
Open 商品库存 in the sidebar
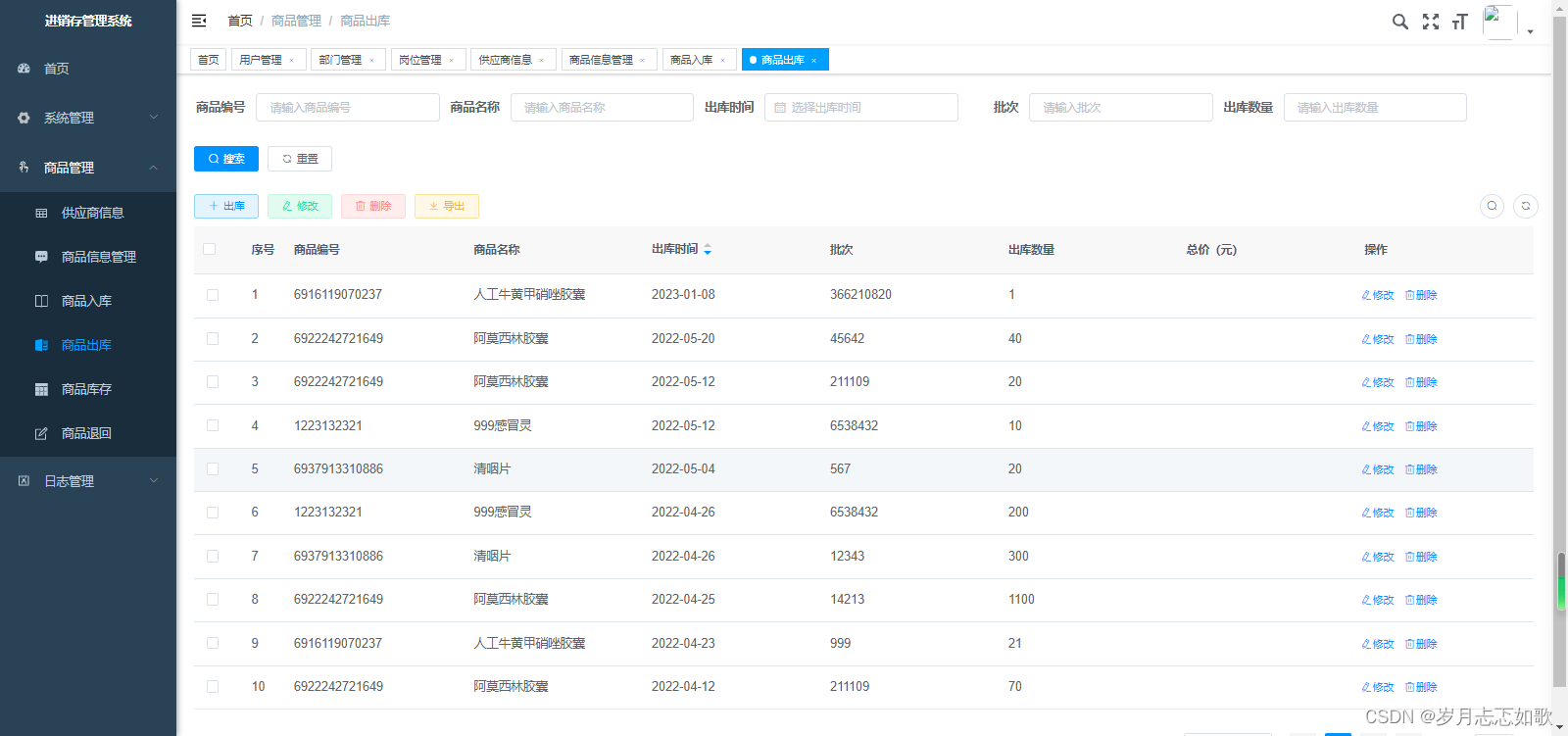(x=88, y=389)
